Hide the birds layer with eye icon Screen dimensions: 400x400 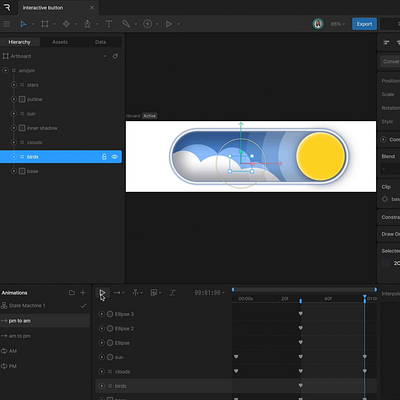tap(114, 157)
